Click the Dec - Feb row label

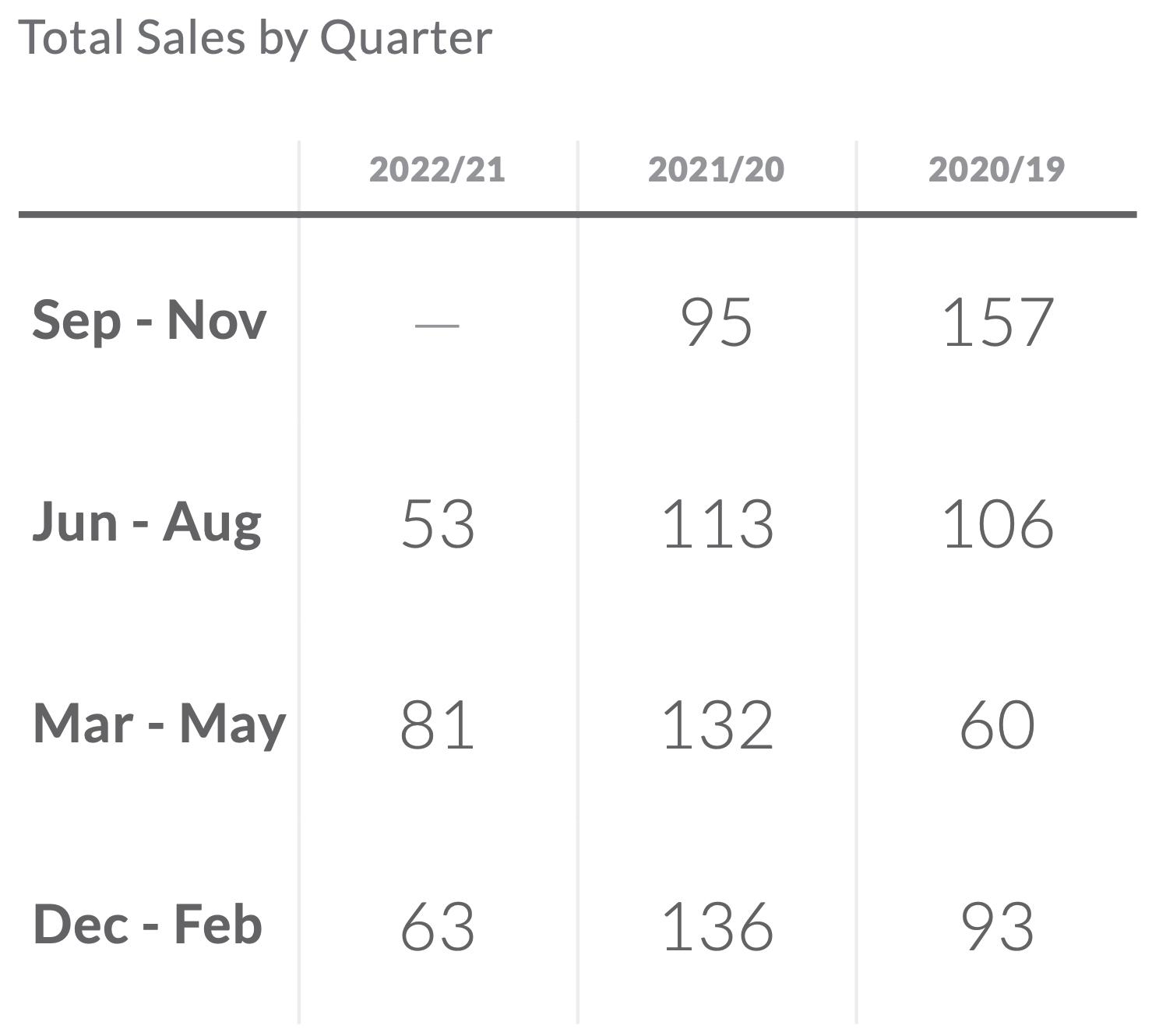click(x=147, y=925)
